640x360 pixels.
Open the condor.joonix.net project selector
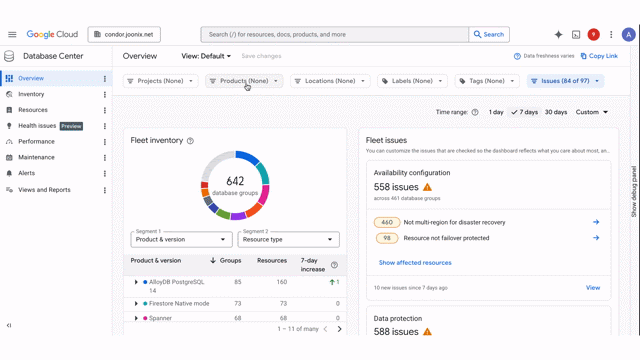[x=124, y=35]
